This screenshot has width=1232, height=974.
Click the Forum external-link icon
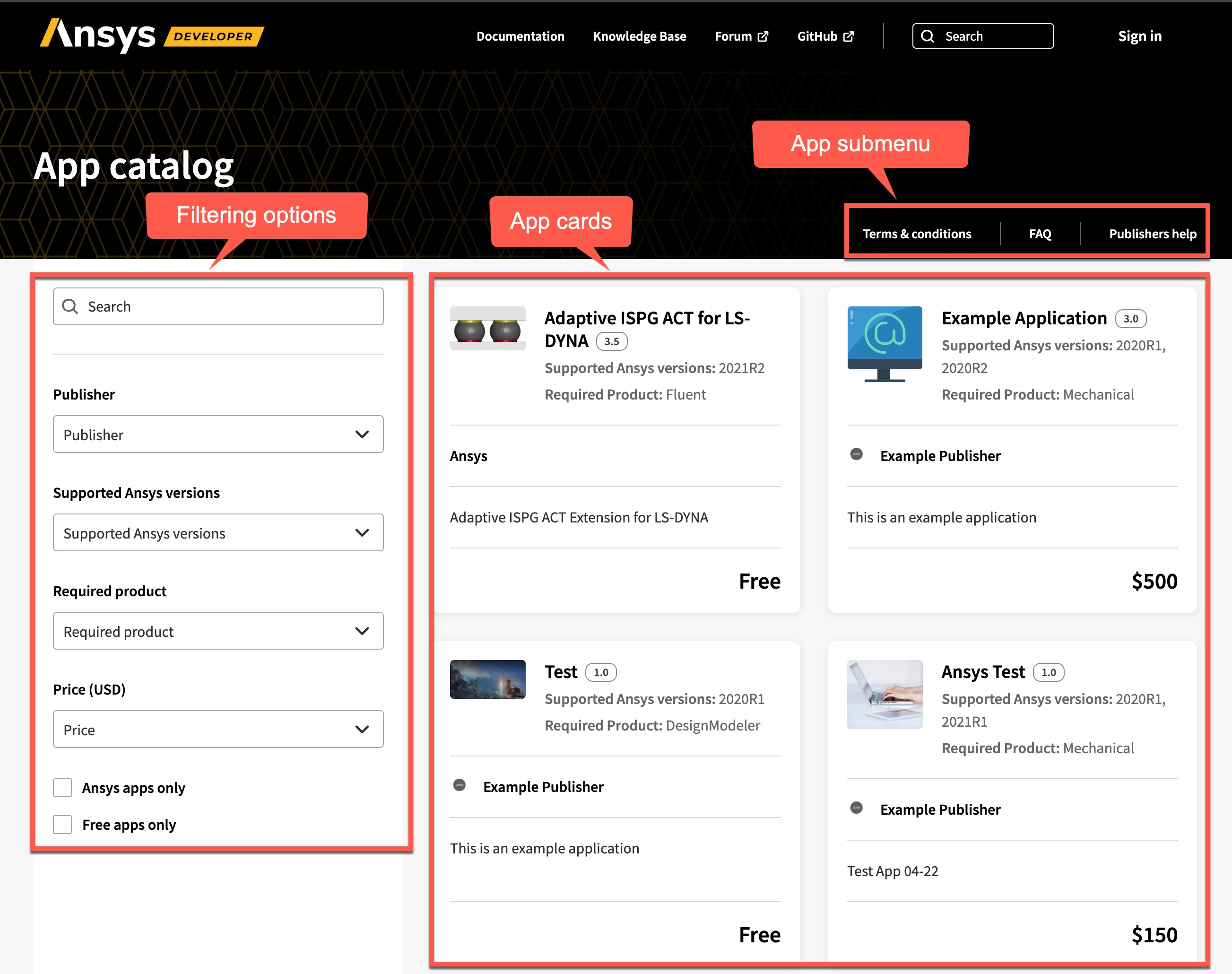click(763, 36)
